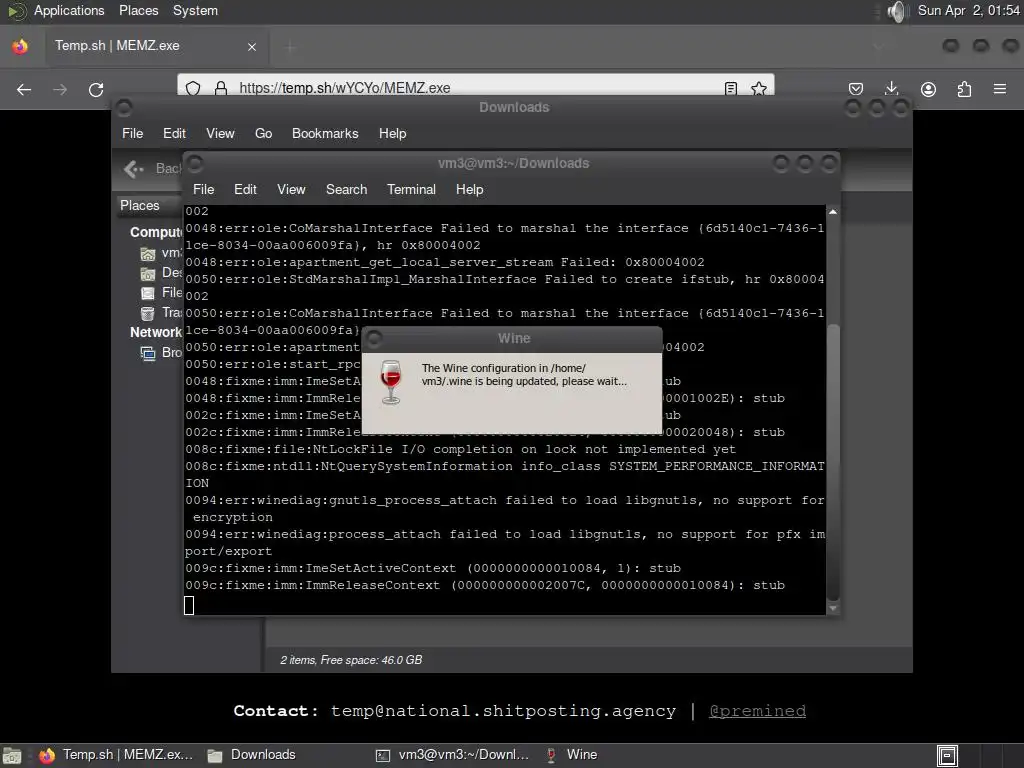Reload the Temp.sh page
The image size is (1024, 768).
pos(96,89)
